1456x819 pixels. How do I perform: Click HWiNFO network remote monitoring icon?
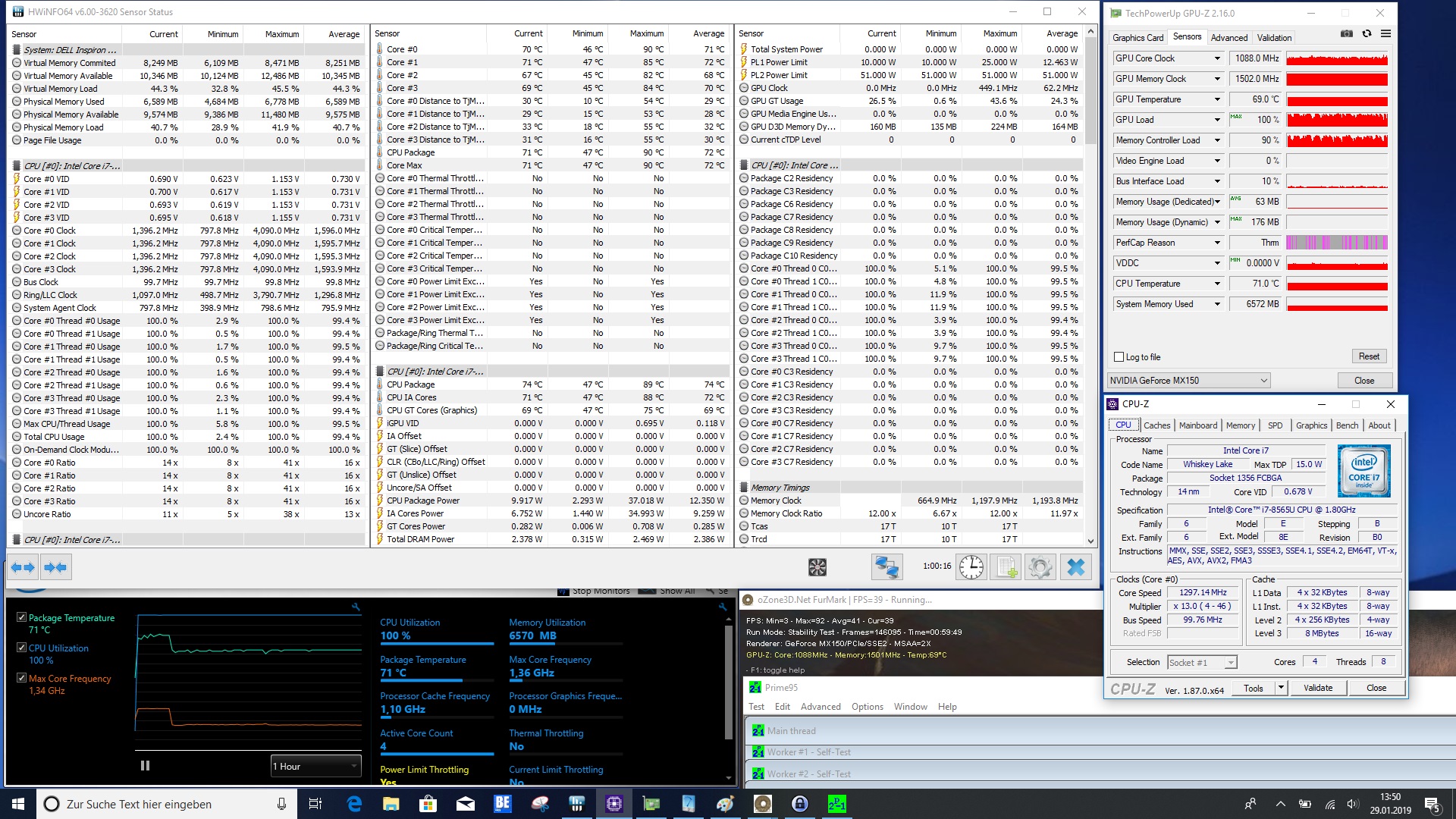886,567
